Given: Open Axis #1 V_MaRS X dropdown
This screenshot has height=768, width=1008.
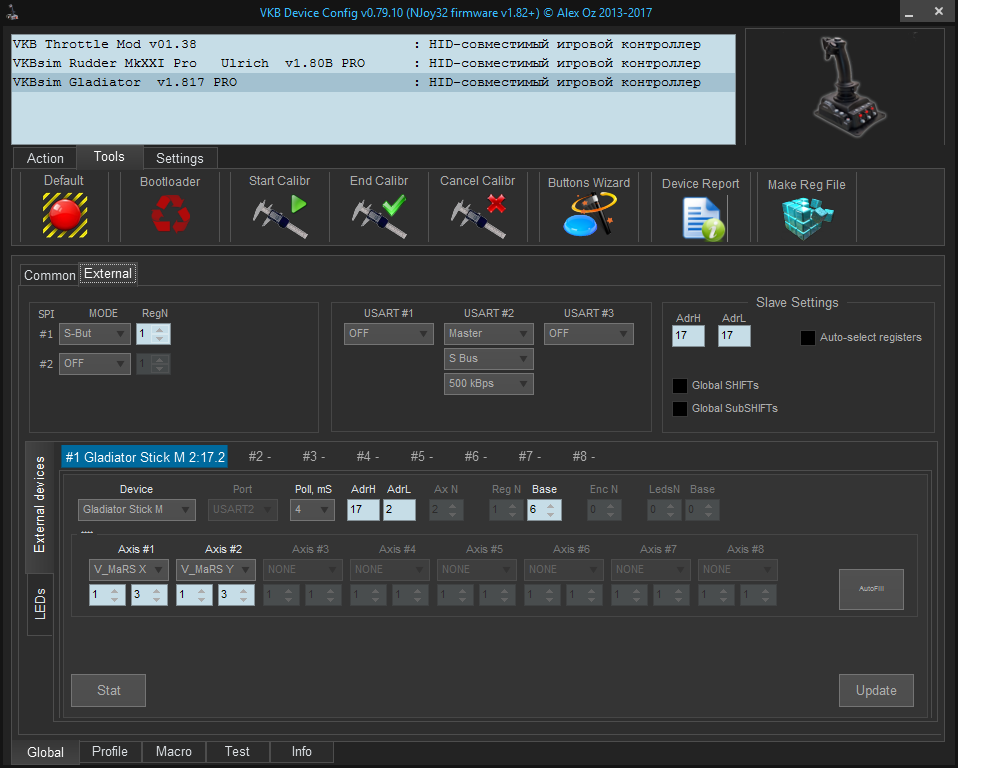Looking at the screenshot, I should (129, 569).
